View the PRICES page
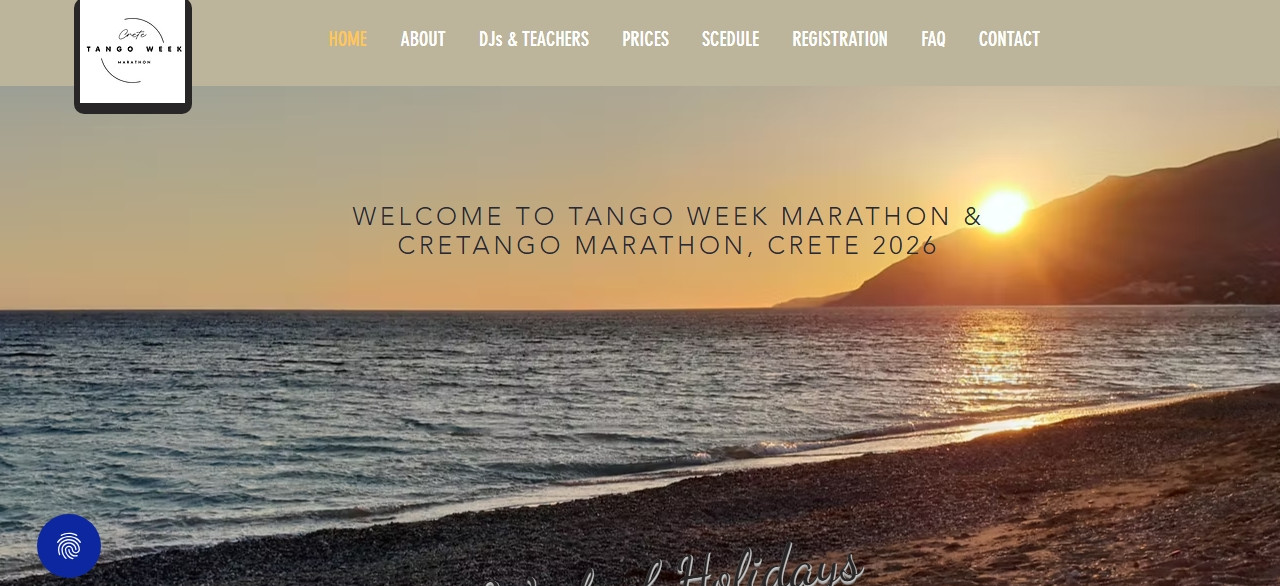This screenshot has height=586, width=1280. click(645, 39)
